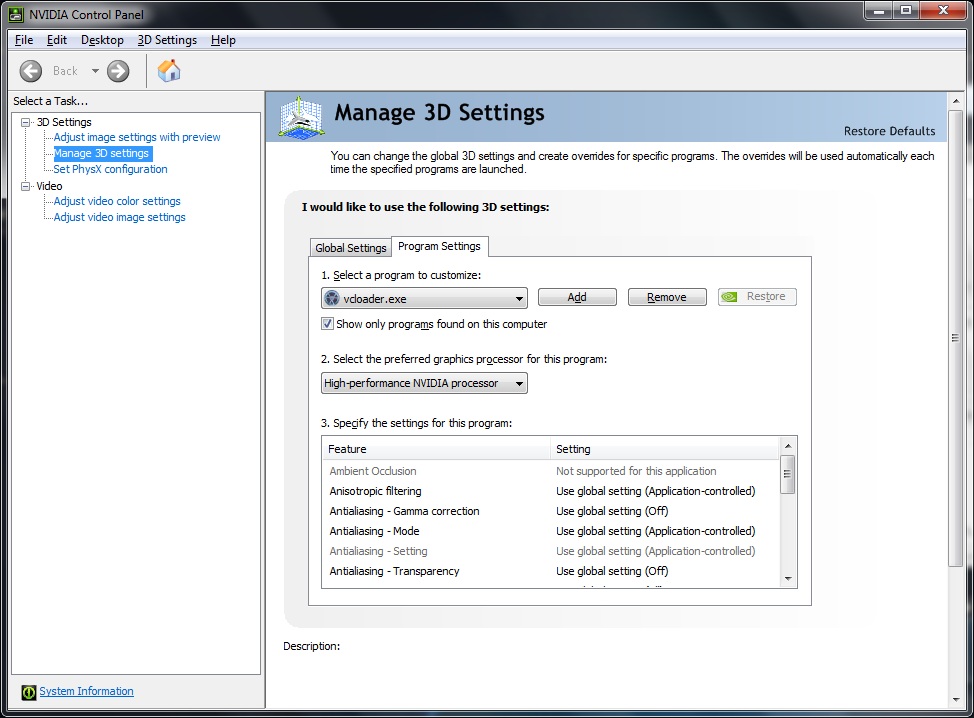This screenshot has width=974, height=718.
Task: Click Restore Defaults link
Action: pos(889,131)
